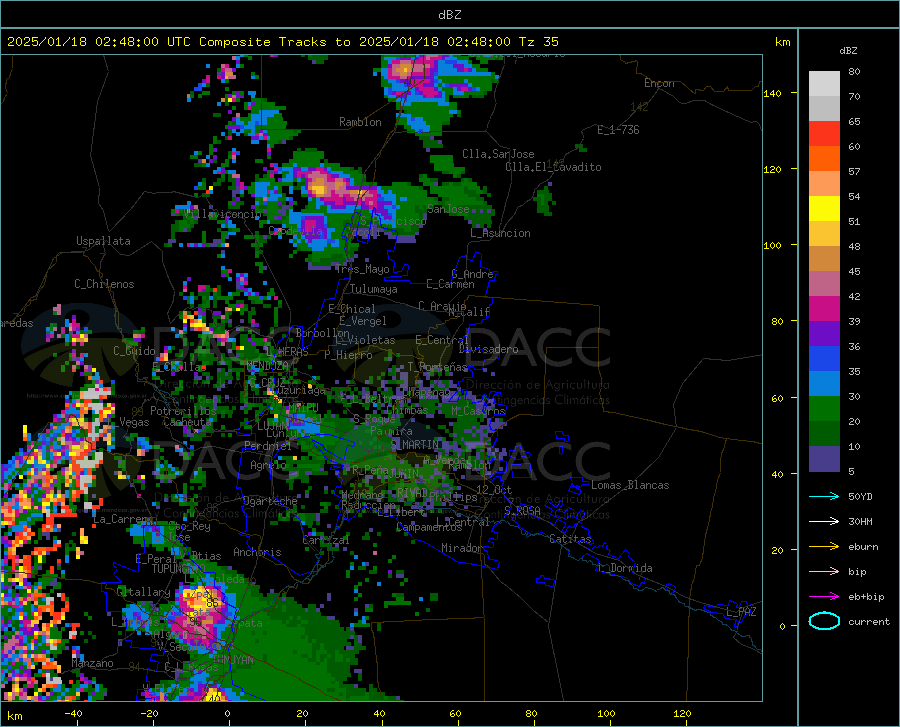Select the 60 dBZ orange color swatch
Viewport: 900px width, 727px height.
[824, 159]
